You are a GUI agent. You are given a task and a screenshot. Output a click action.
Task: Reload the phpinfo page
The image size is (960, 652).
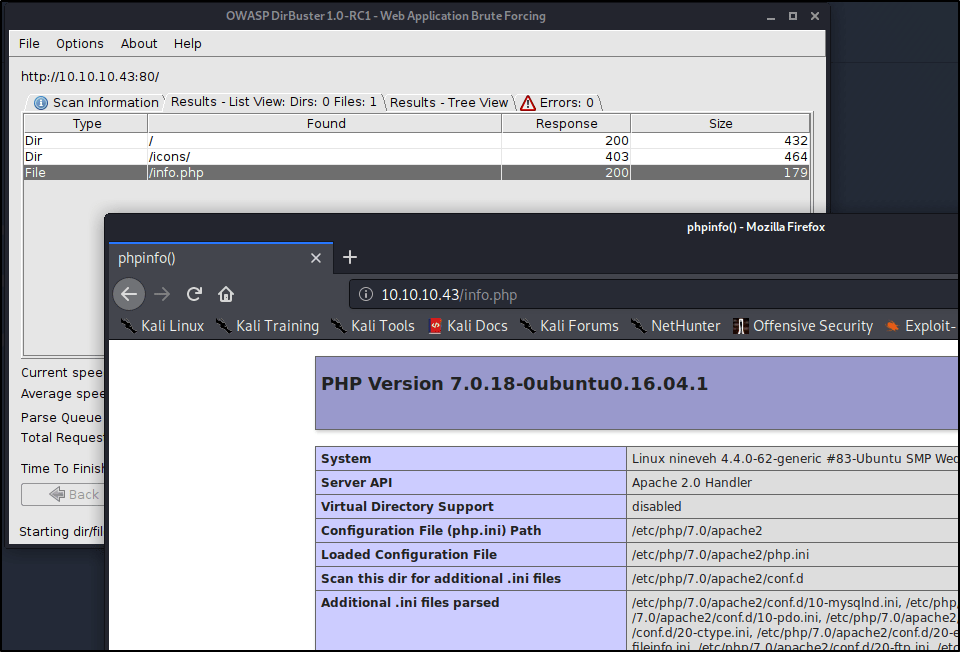195,294
